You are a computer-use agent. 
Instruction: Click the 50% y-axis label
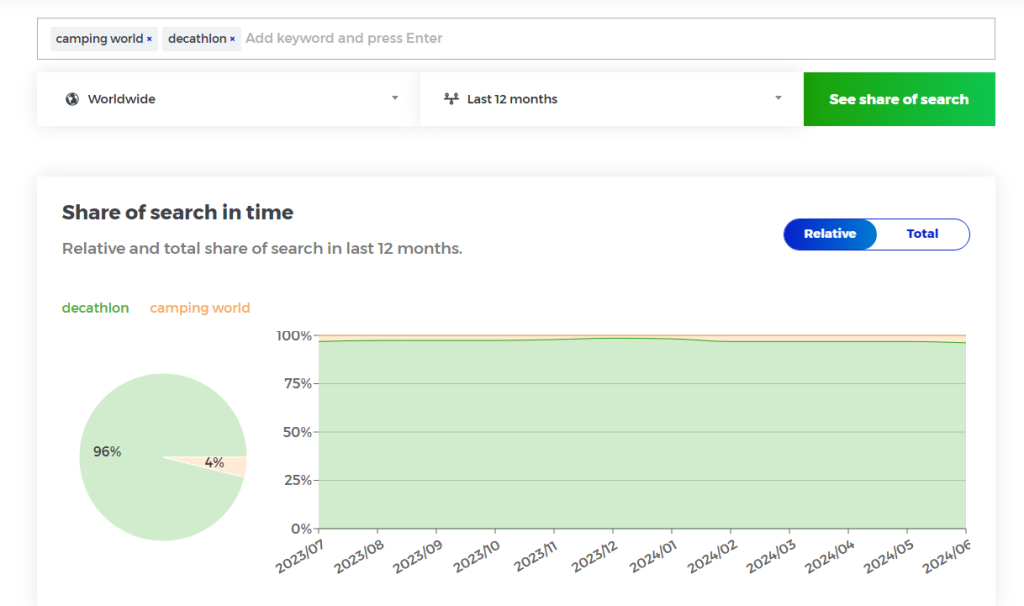click(297, 432)
